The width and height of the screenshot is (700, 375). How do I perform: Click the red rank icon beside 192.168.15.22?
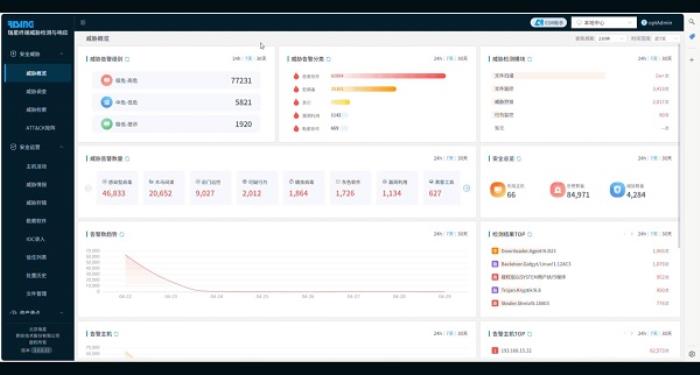tap(495, 350)
